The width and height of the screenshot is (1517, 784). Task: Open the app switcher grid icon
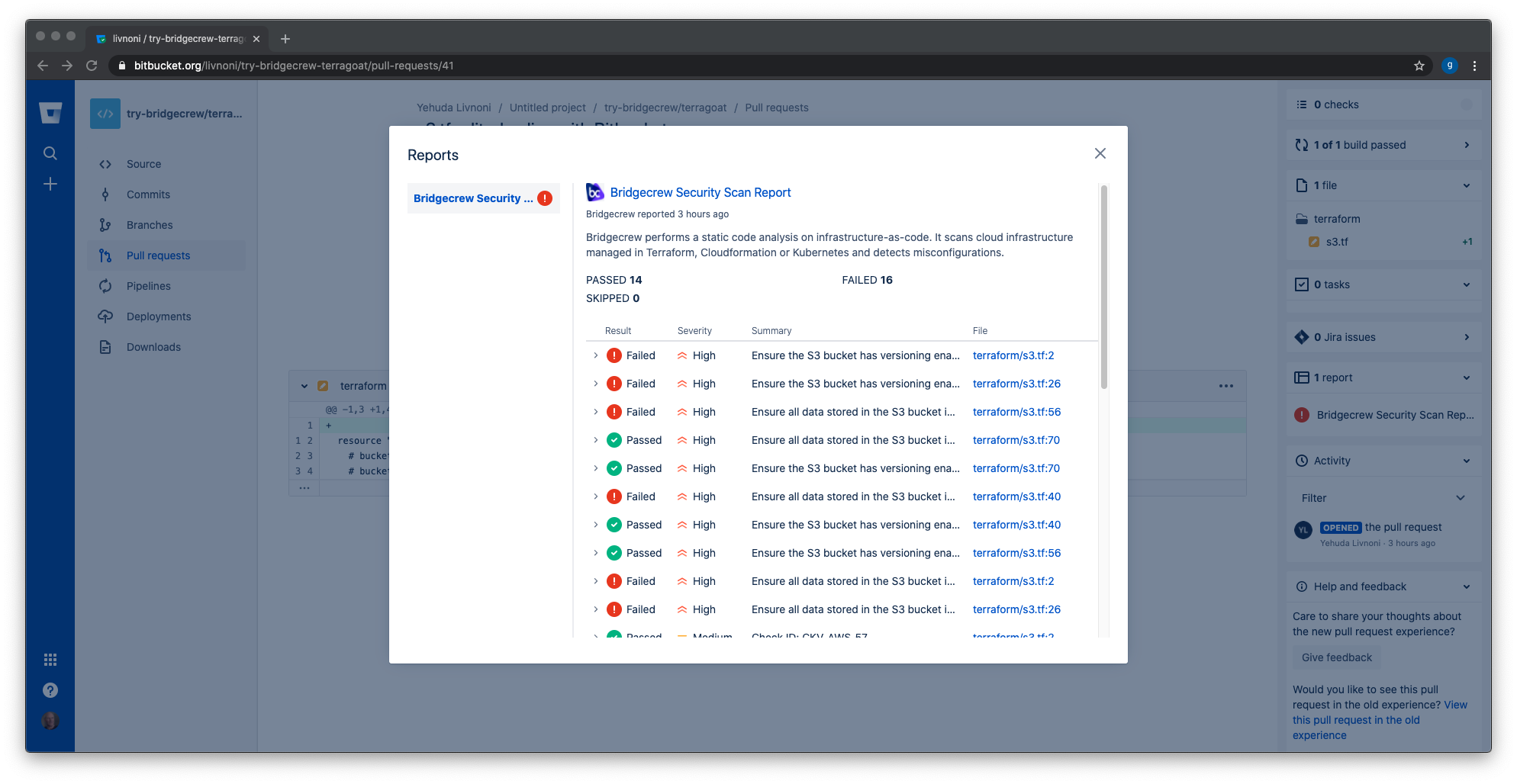(x=50, y=660)
